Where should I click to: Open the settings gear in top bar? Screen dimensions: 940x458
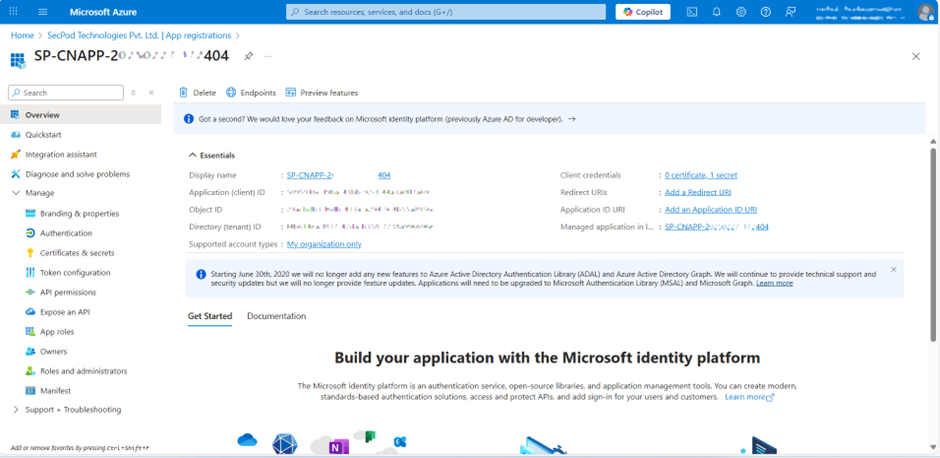pos(741,12)
